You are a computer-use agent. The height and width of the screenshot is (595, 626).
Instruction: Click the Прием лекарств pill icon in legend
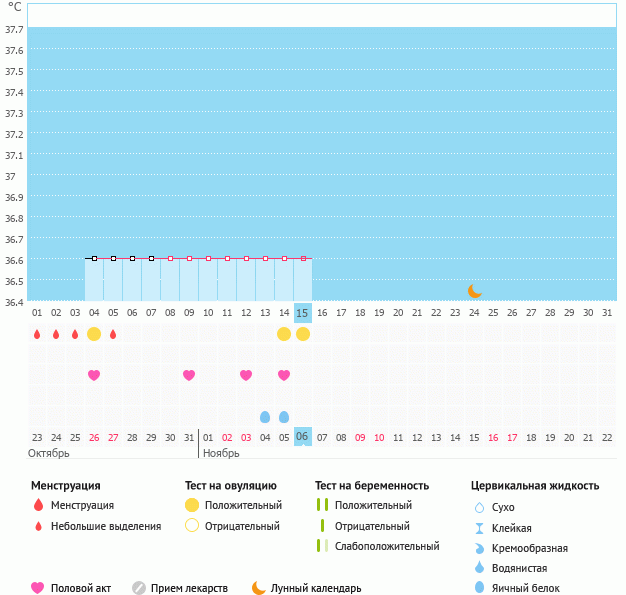pos(139,588)
